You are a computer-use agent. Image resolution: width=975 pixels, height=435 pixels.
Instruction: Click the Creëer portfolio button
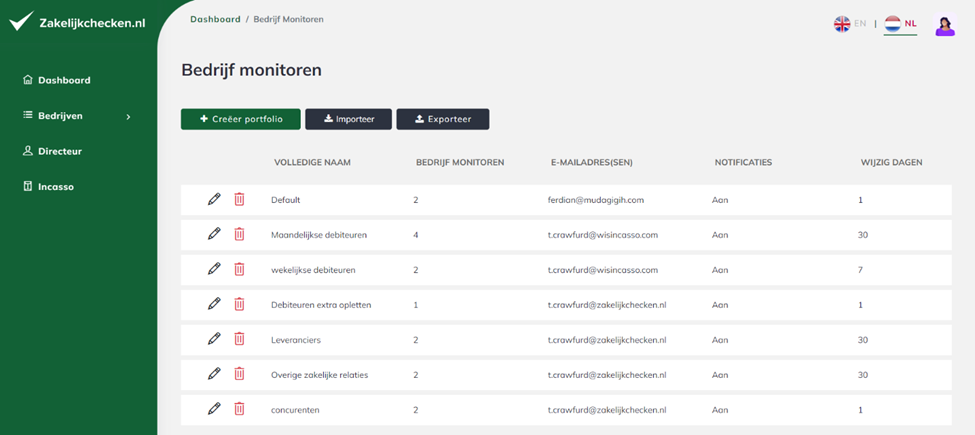click(x=241, y=119)
